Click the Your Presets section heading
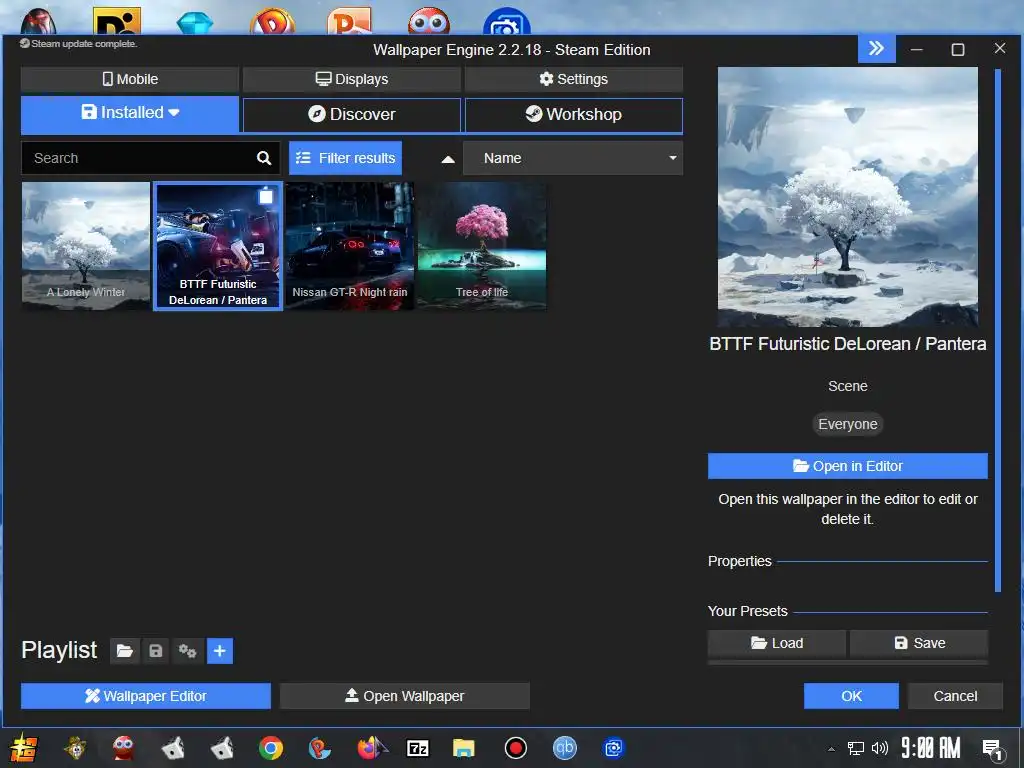 pyautogui.click(x=748, y=611)
